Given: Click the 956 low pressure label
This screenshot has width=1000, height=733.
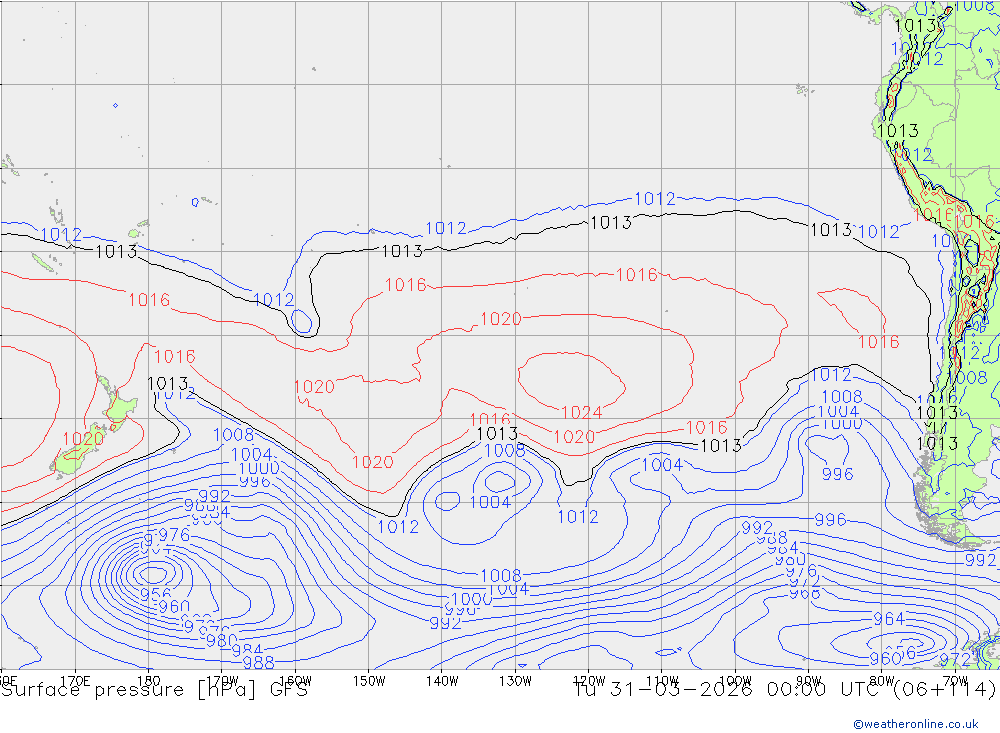Looking at the screenshot, I should 155,594.
